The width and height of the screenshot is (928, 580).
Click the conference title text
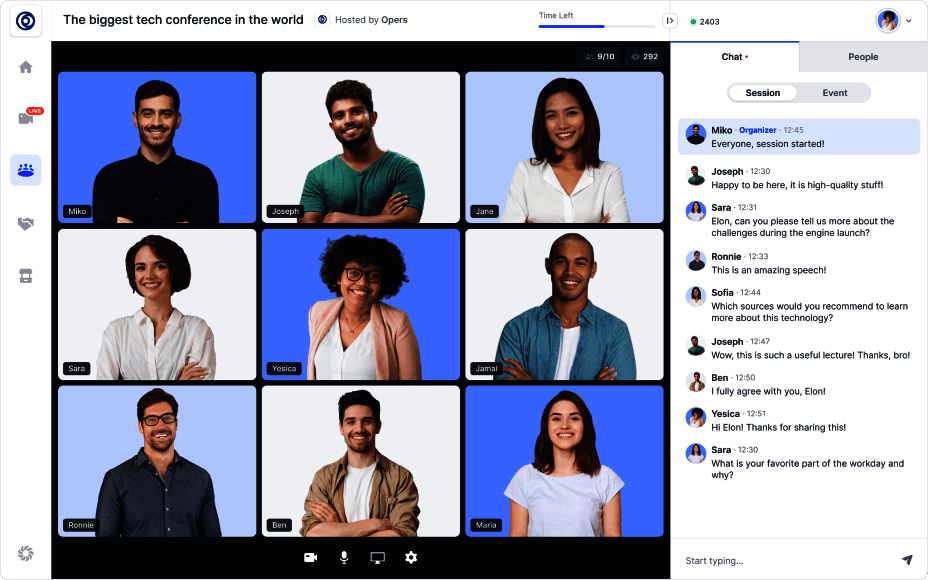[x=183, y=20]
